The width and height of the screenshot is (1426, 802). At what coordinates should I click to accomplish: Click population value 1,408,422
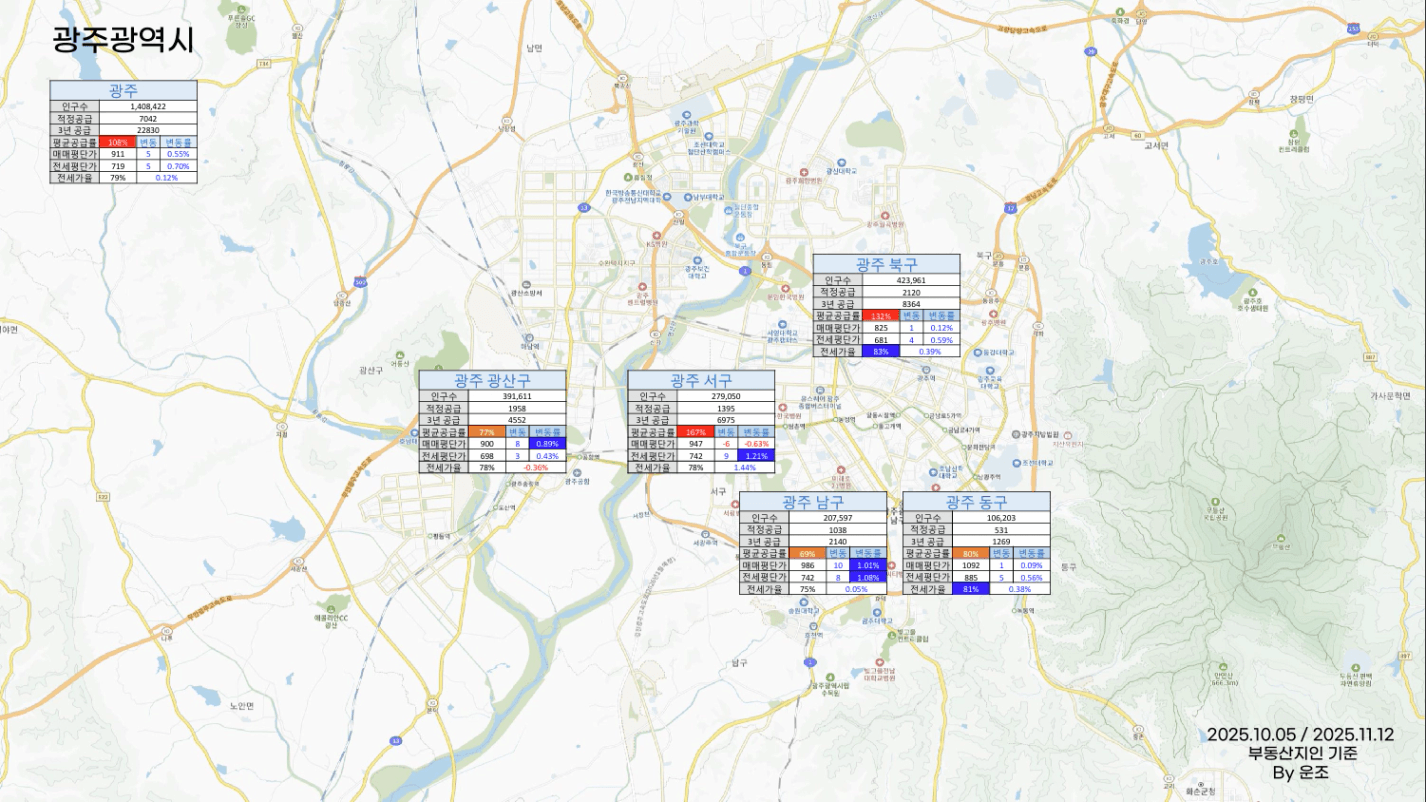[x=148, y=106]
